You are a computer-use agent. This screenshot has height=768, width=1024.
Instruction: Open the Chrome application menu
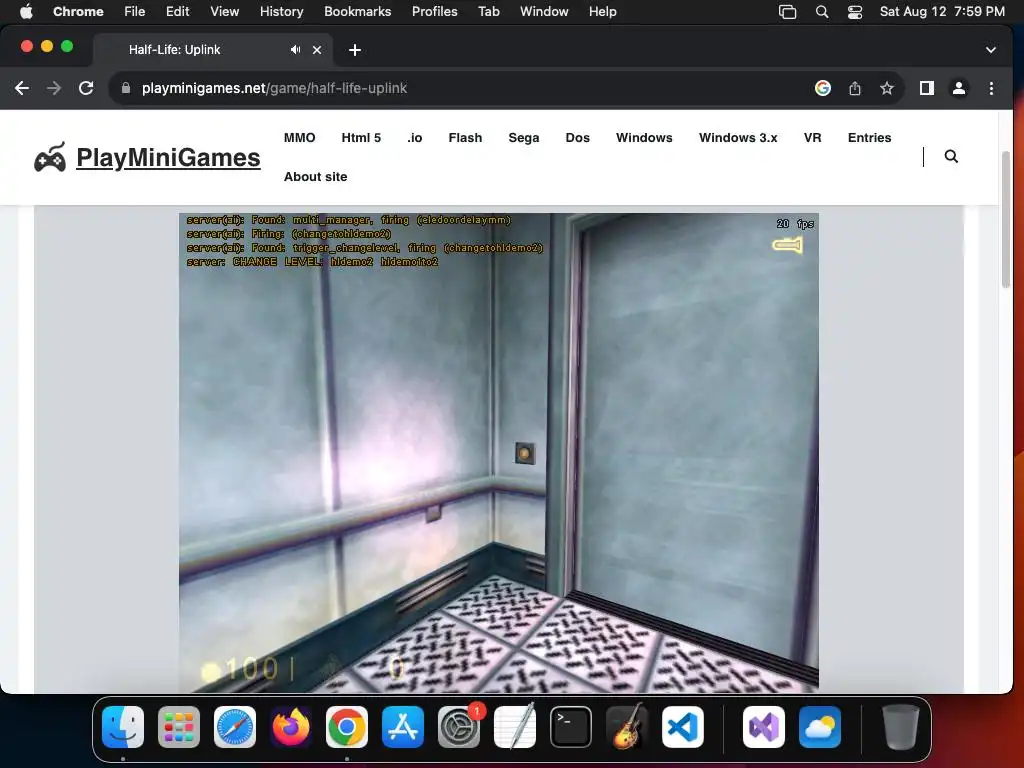[x=78, y=12]
